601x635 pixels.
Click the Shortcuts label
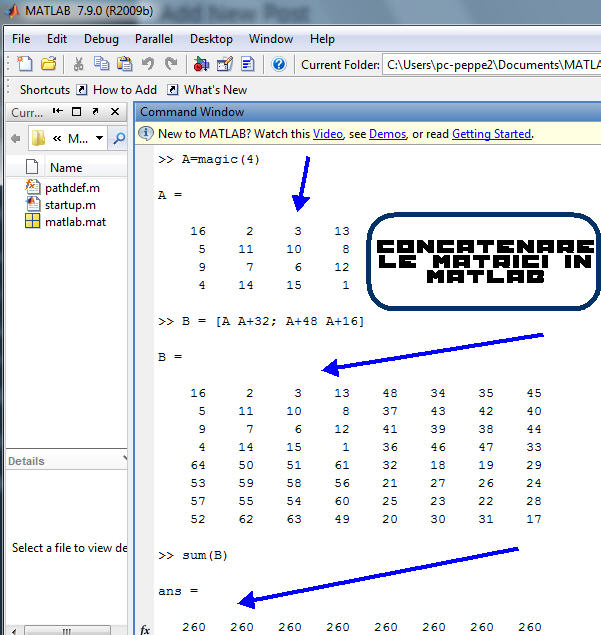click(x=45, y=89)
